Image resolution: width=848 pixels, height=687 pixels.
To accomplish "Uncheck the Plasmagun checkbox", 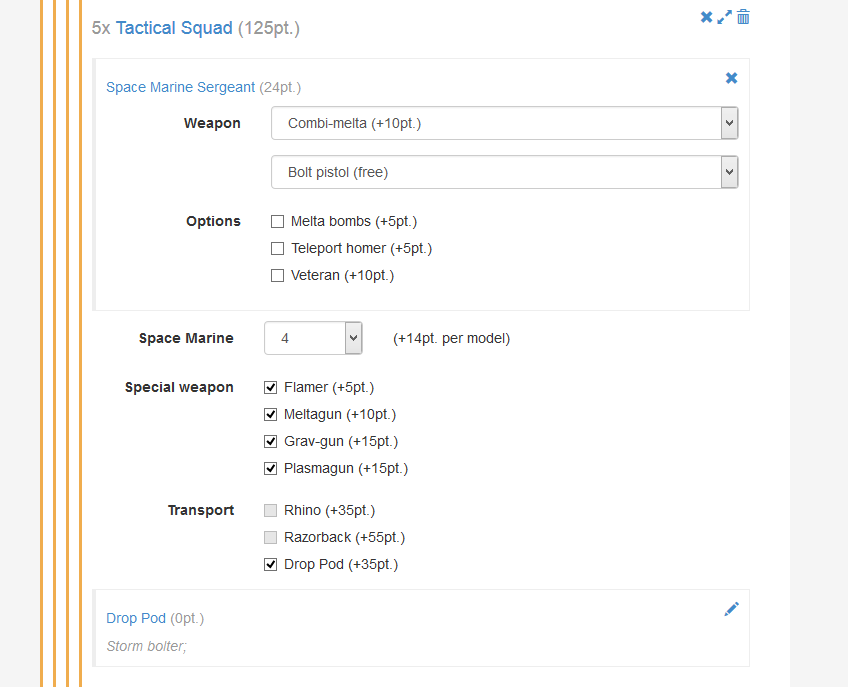I will coord(270,468).
